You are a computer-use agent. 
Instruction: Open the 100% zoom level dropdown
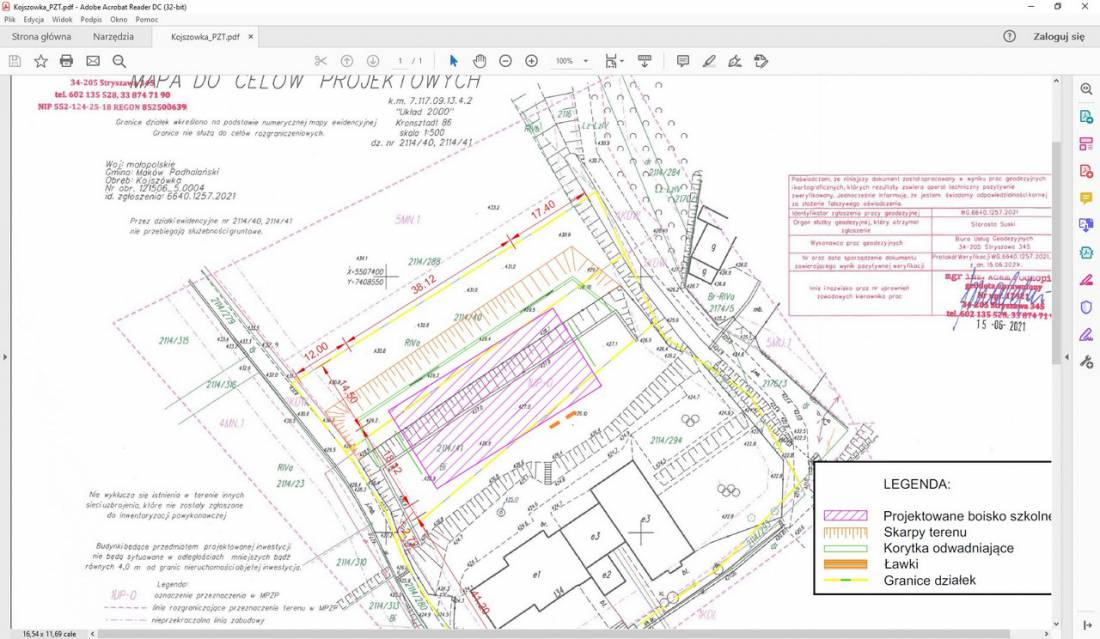(x=572, y=61)
